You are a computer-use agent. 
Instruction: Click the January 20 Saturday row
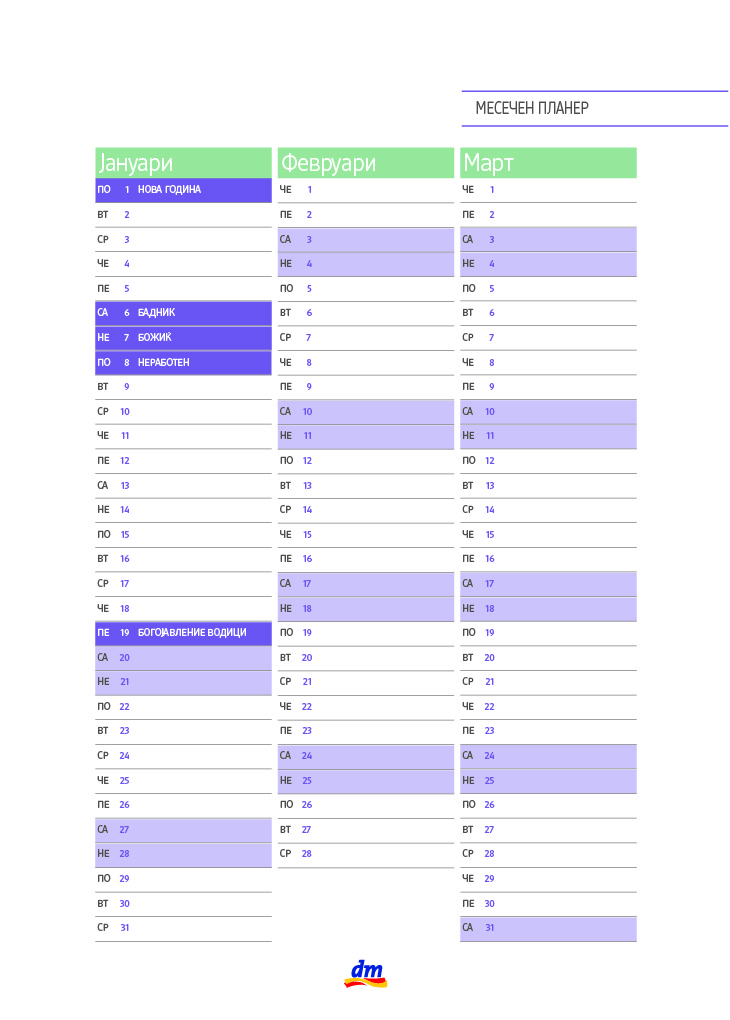coord(183,658)
